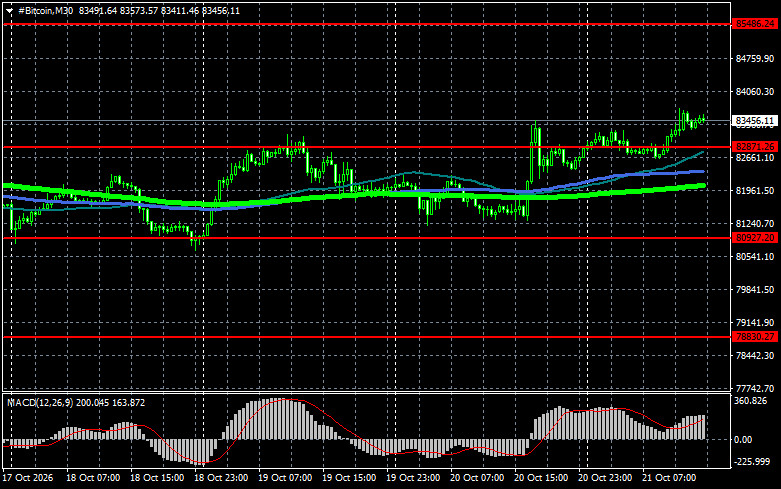Click the 21 Oct 07:00 time label

click(669, 478)
